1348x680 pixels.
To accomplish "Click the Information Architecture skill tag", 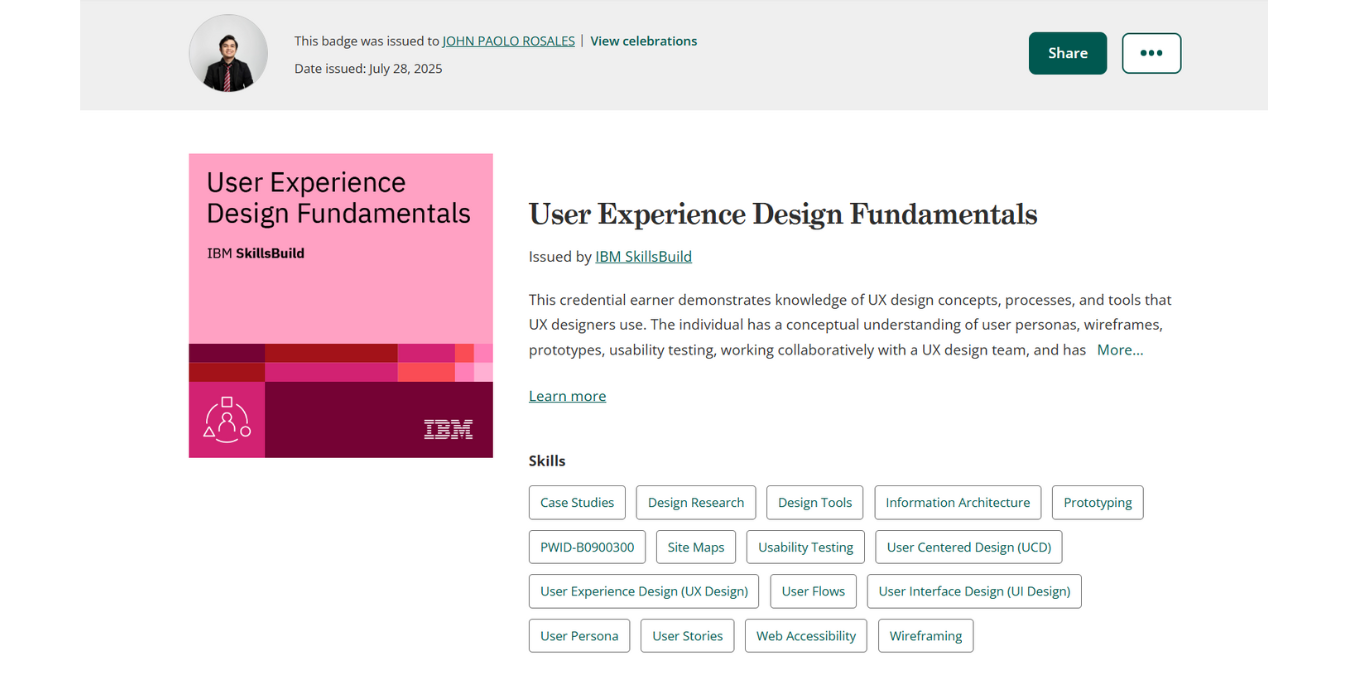I will tap(957, 502).
